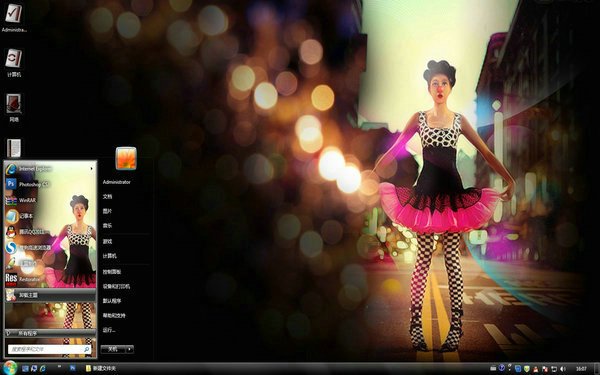Click the volume speaker tray icon

(x=563, y=368)
